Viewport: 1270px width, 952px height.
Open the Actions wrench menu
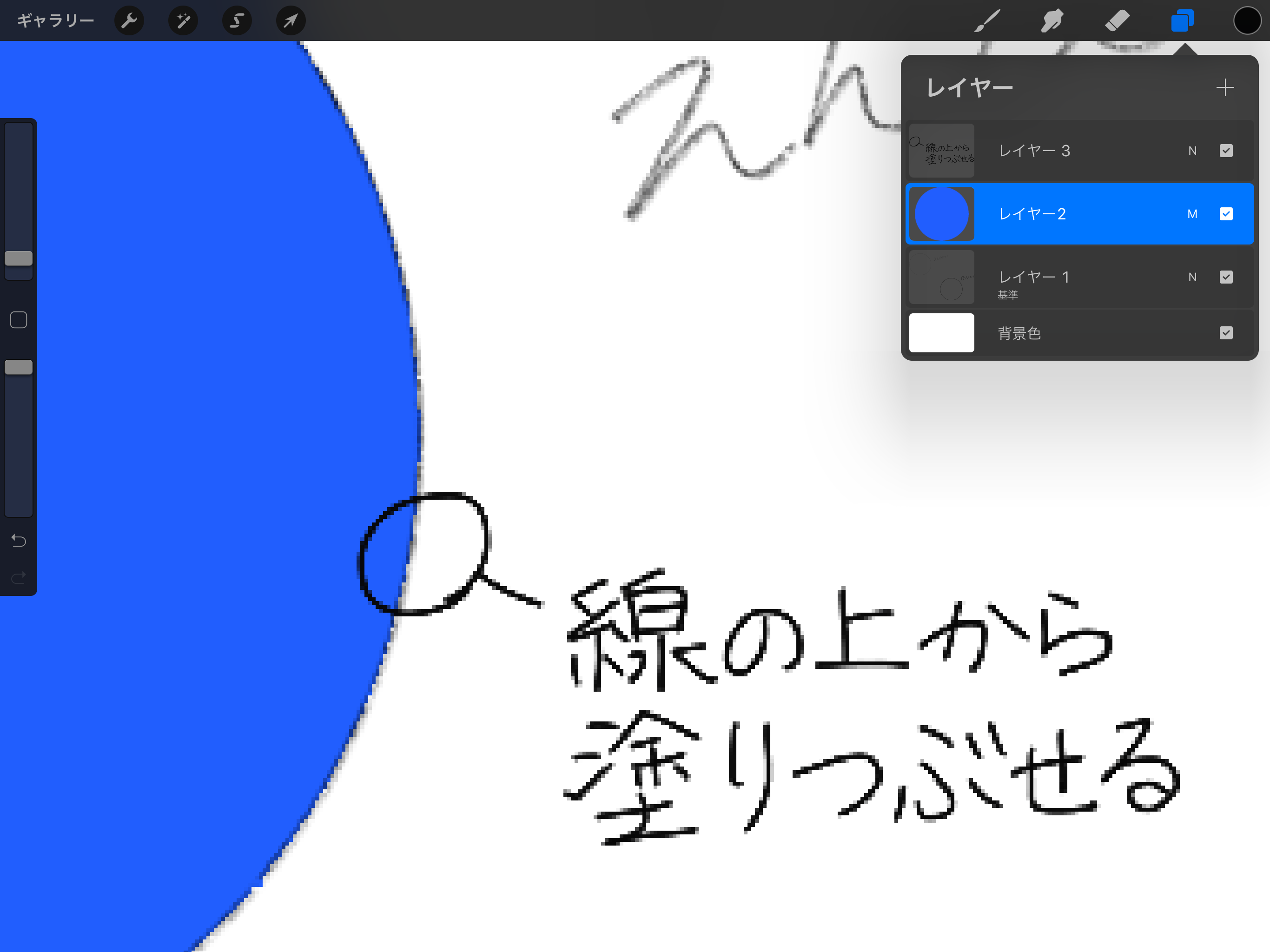click(x=129, y=20)
